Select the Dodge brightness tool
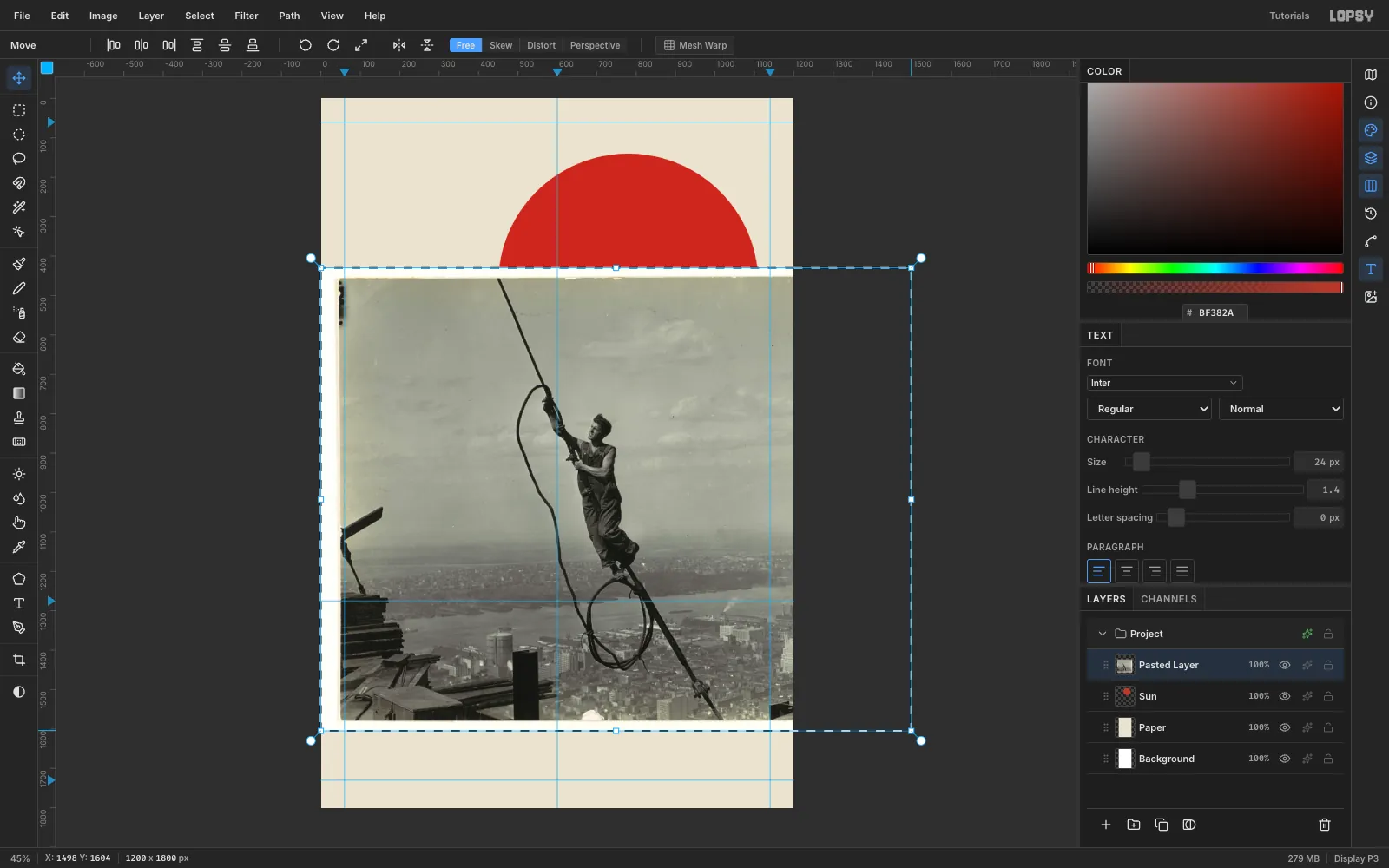This screenshot has height=868, width=1389. (x=19, y=474)
